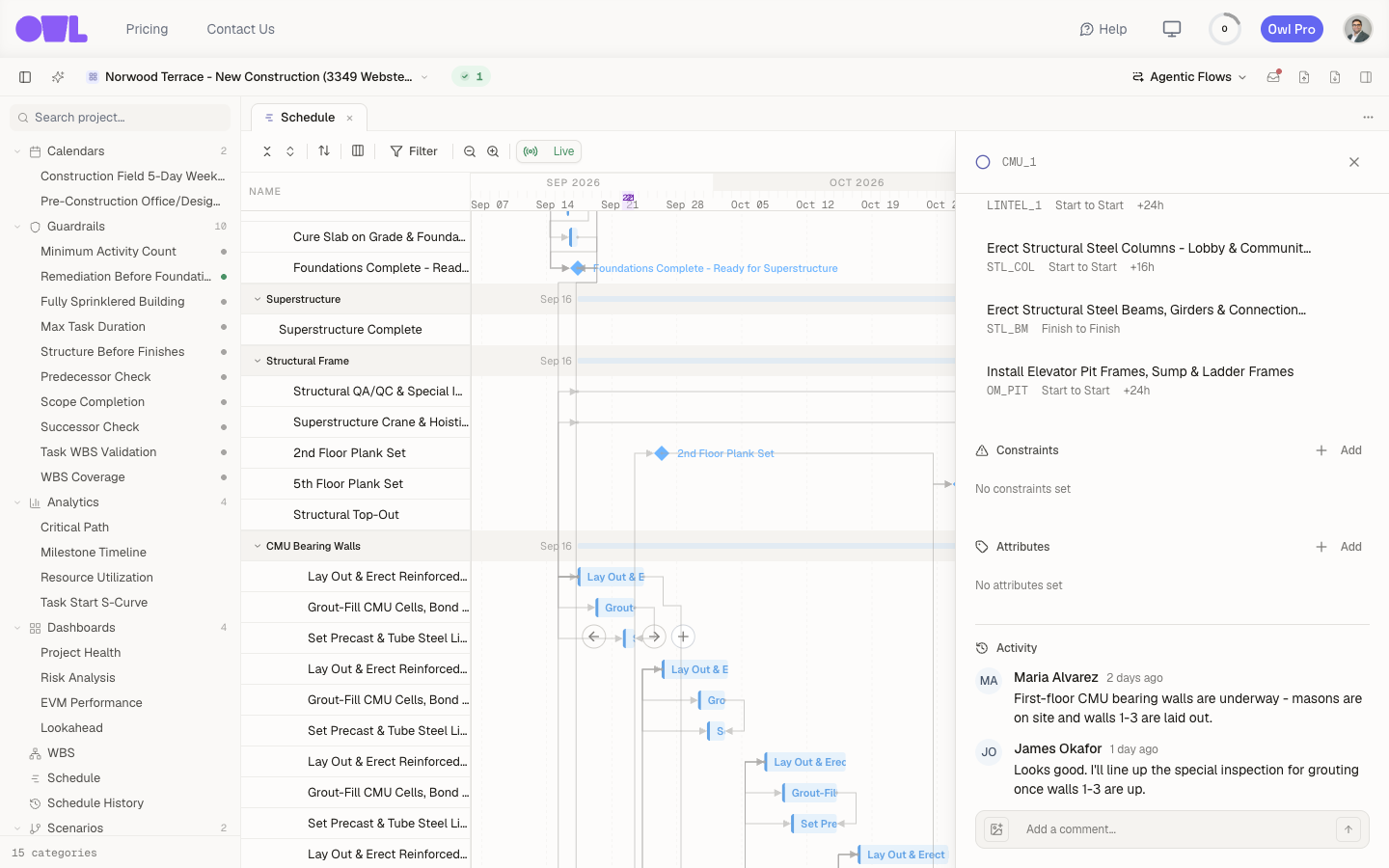Open the schedule tab overflow menu

pyautogui.click(x=1368, y=118)
